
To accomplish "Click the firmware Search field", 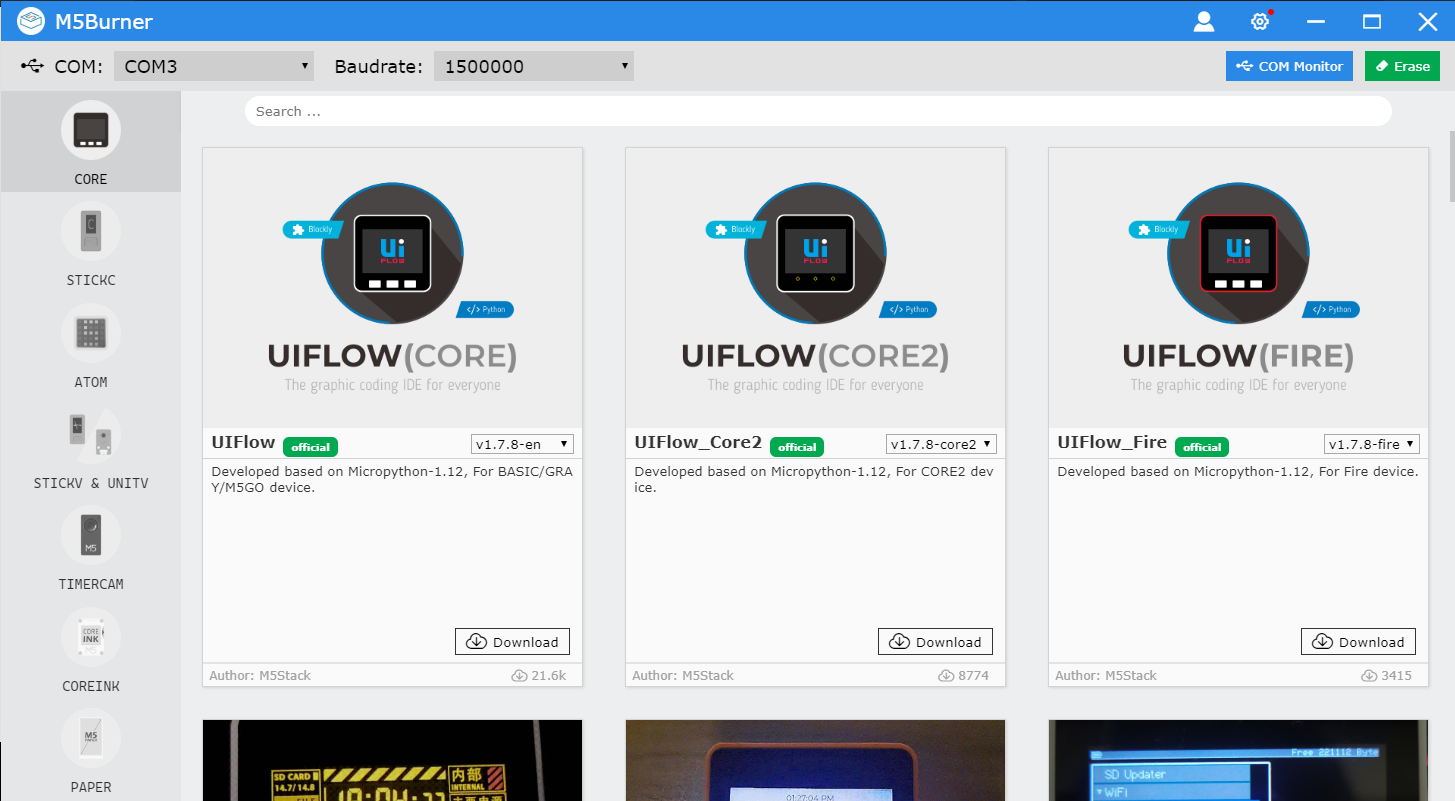I will coord(818,111).
